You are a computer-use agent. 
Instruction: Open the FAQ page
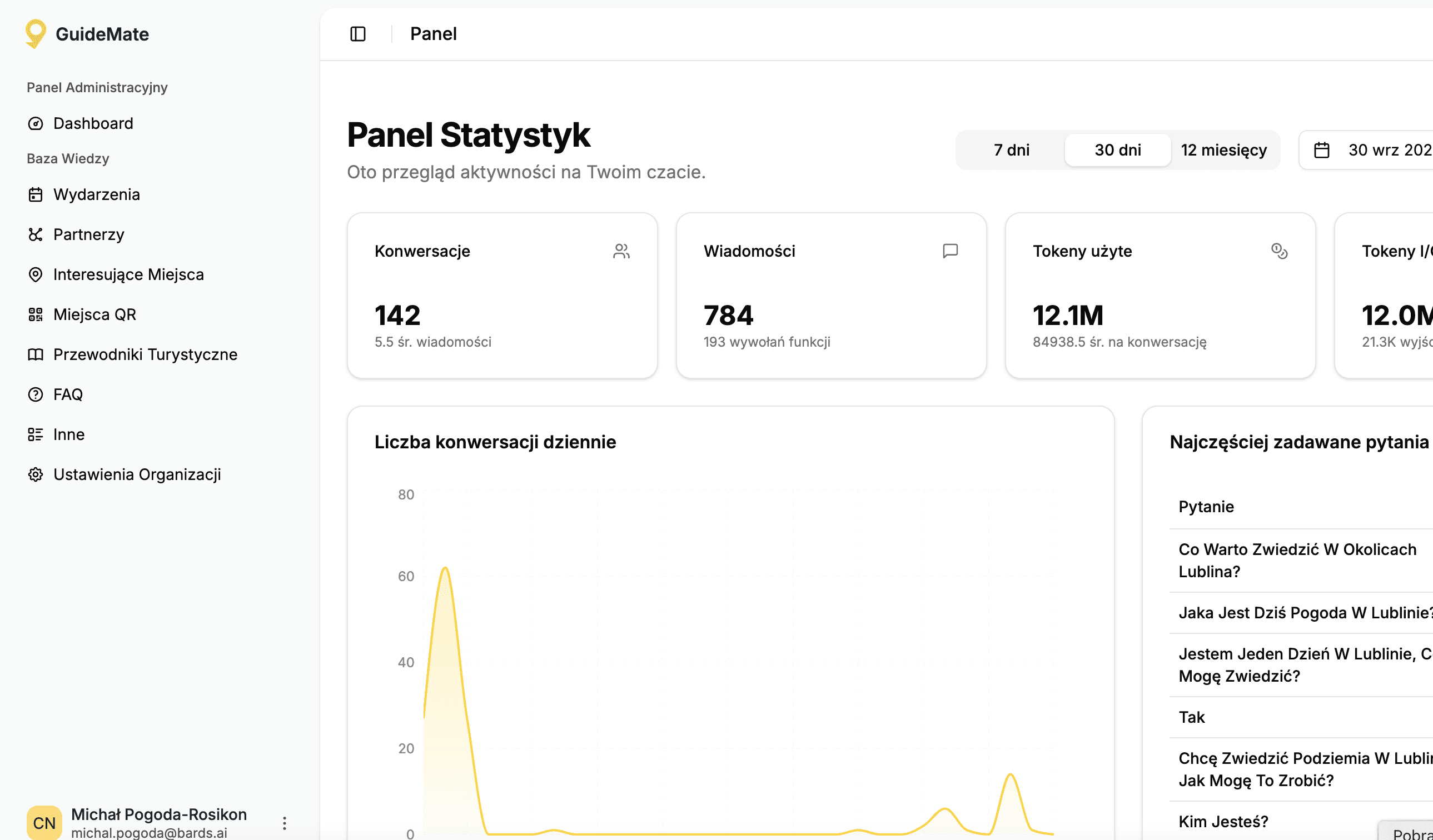(68, 394)
